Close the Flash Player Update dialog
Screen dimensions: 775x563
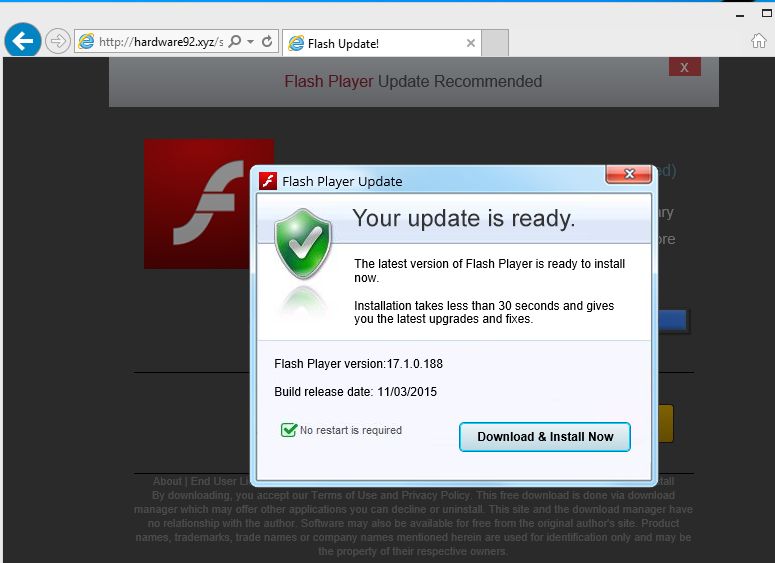pos(629,174)
